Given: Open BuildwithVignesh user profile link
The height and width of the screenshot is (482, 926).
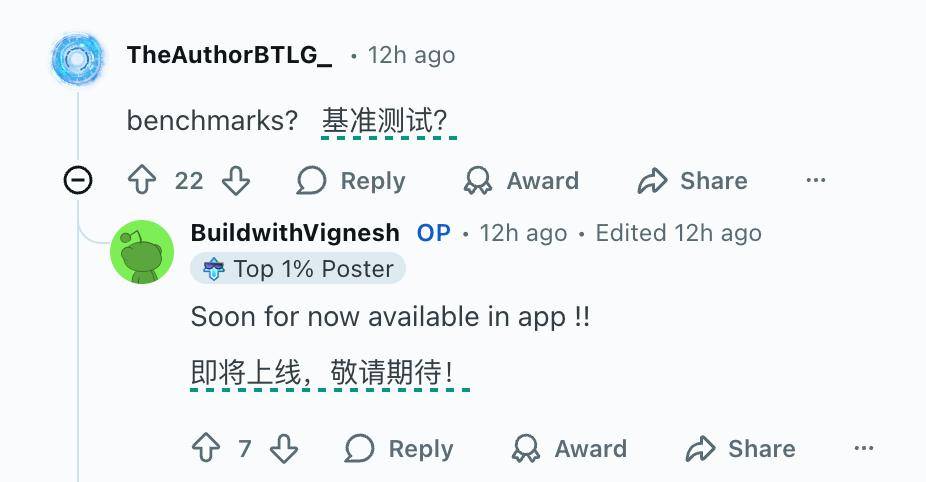Looking at the screenshot, I should point(295,233).
